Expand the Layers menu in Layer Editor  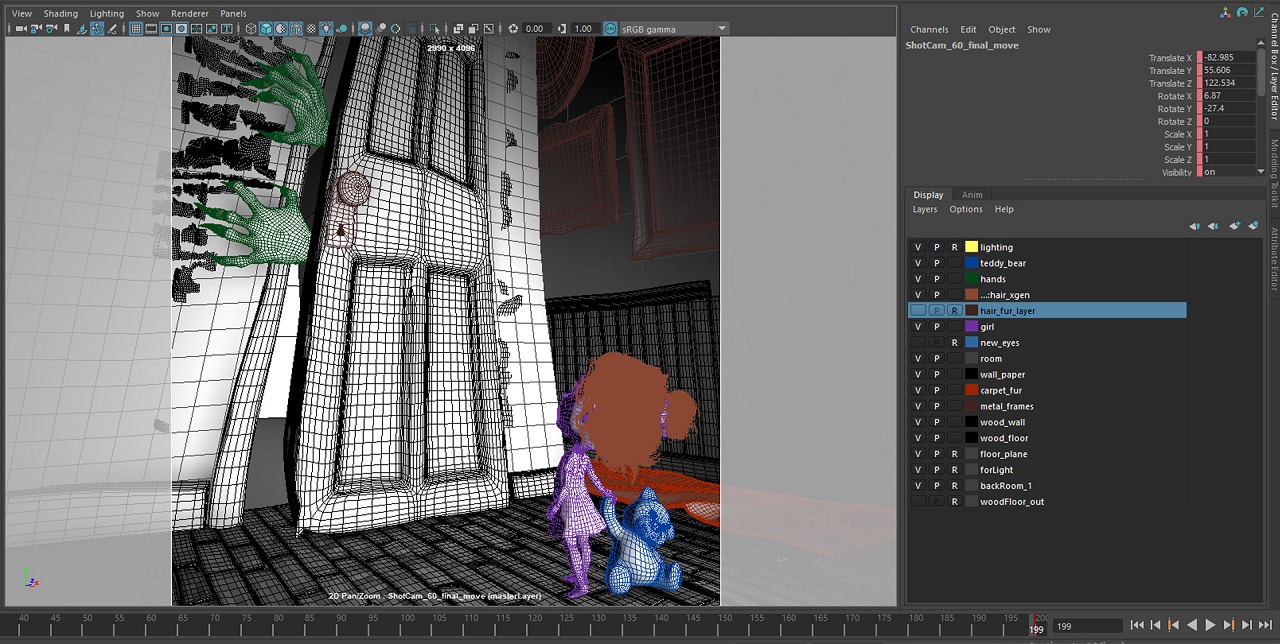924,209
